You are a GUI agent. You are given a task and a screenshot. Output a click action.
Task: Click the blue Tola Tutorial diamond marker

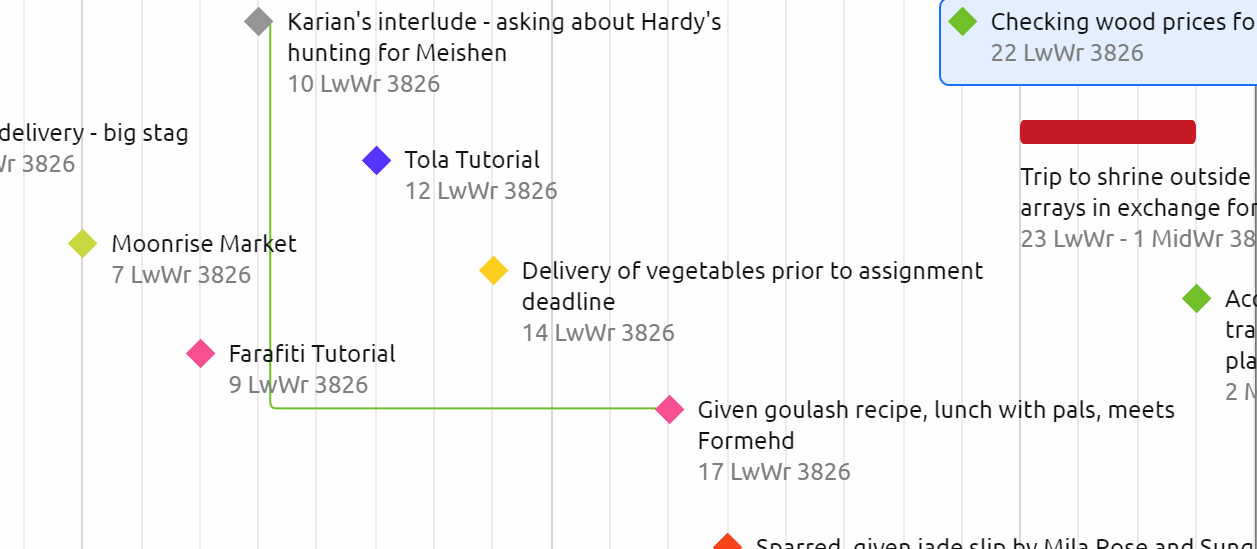[x=376, y=160]
